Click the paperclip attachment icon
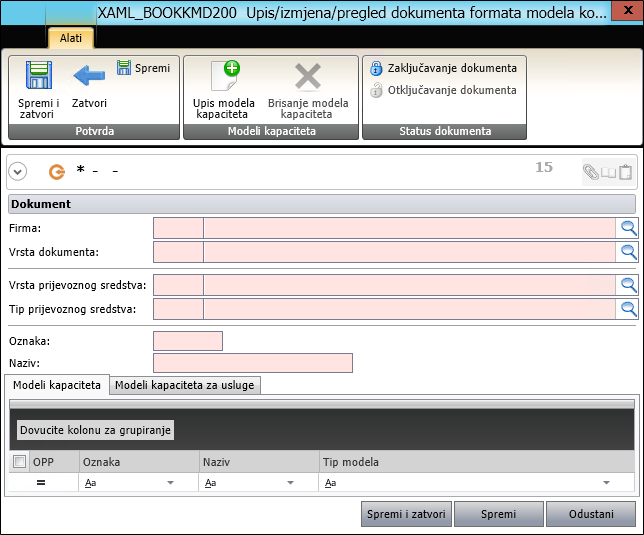This screenshot has width=644, height=535. click(x=591, y=172)
